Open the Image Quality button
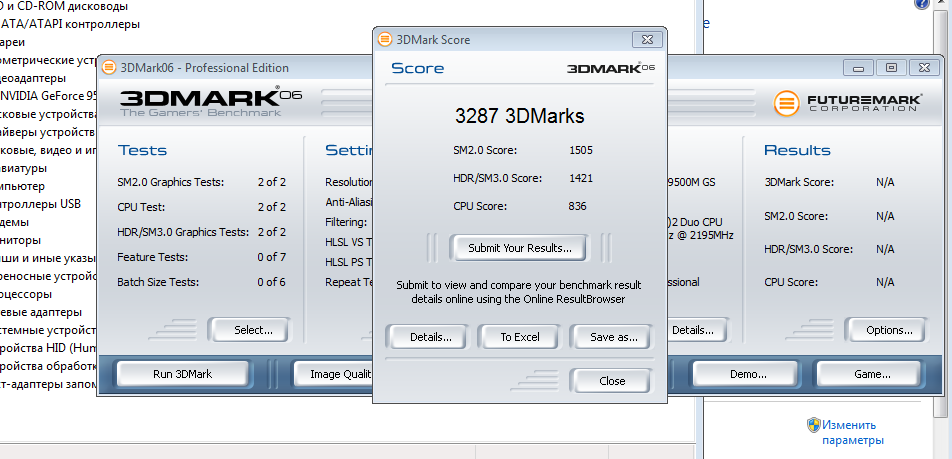952x459 pixels. pos(334,374)
